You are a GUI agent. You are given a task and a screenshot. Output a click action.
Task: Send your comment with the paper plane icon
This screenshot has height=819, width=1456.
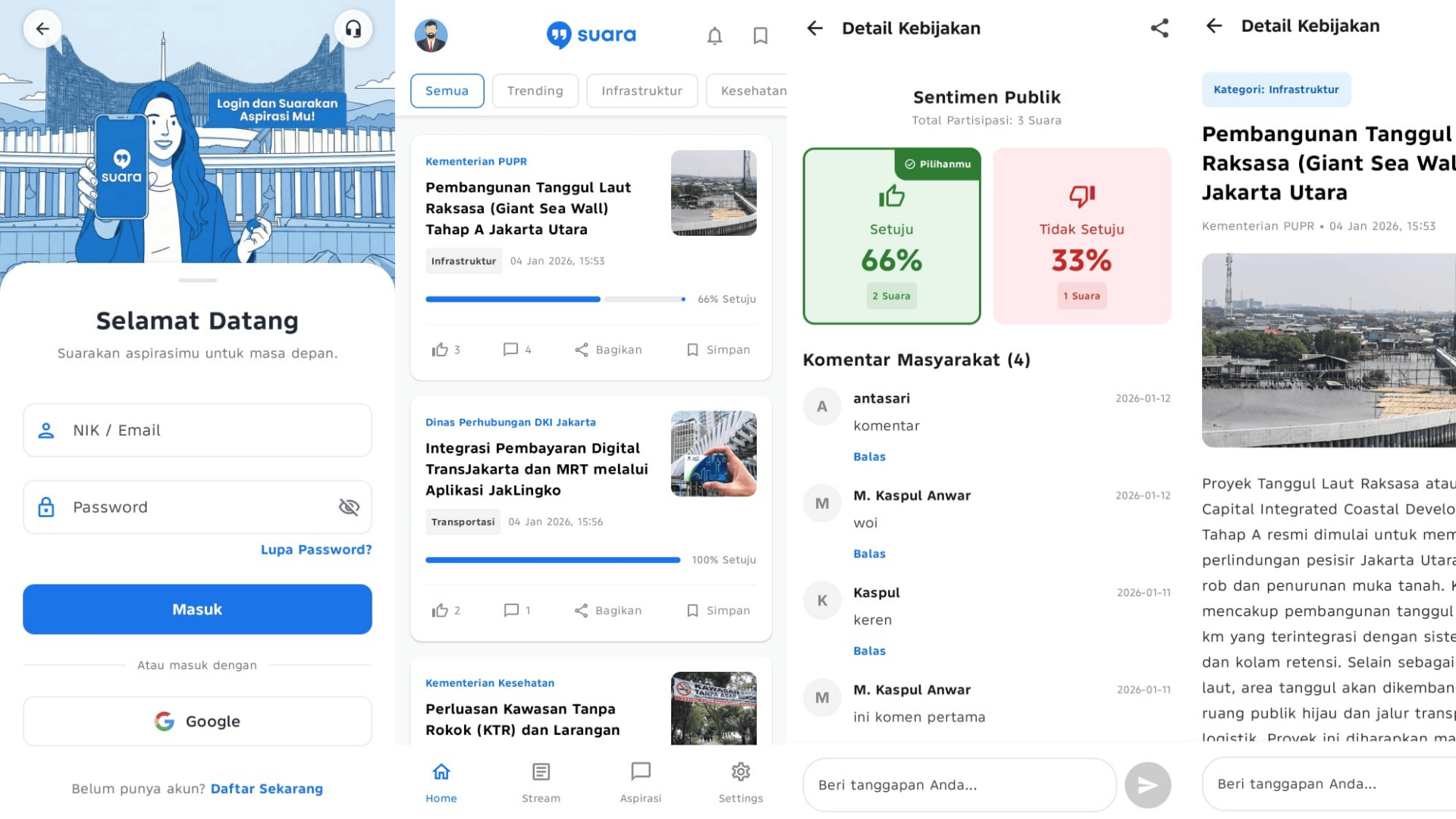(1147, 785)
